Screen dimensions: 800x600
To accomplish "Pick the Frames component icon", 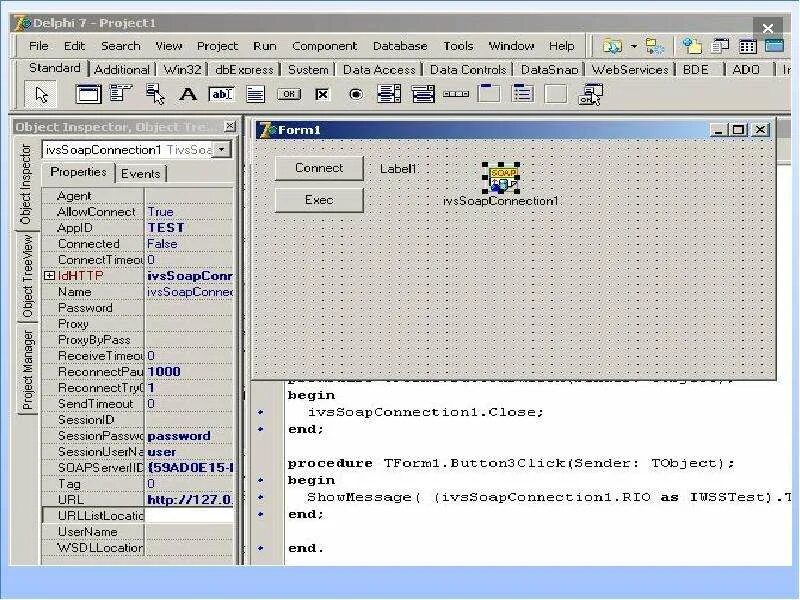I will click(x=88, y=94).
